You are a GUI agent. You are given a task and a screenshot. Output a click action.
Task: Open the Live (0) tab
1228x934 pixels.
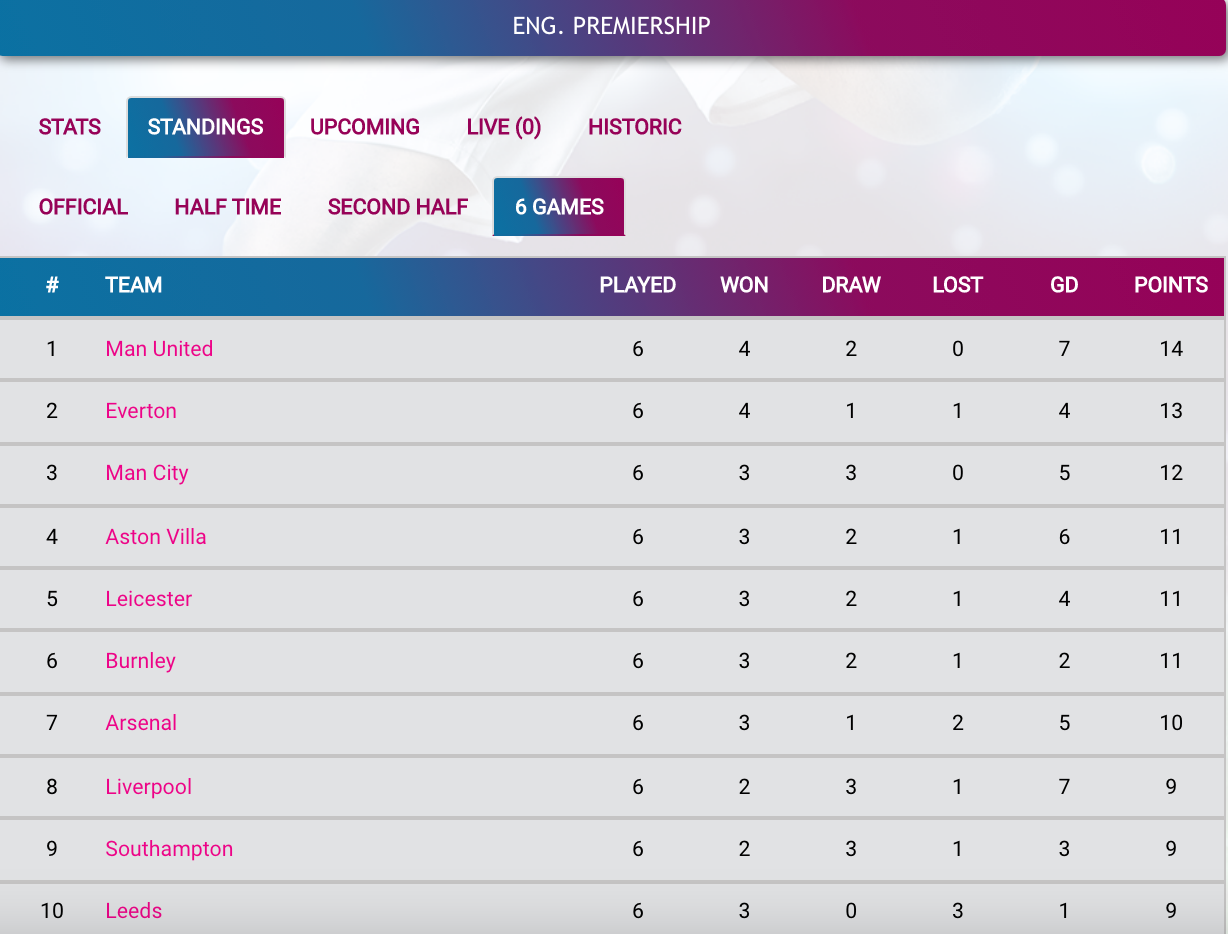click(504, 127)
